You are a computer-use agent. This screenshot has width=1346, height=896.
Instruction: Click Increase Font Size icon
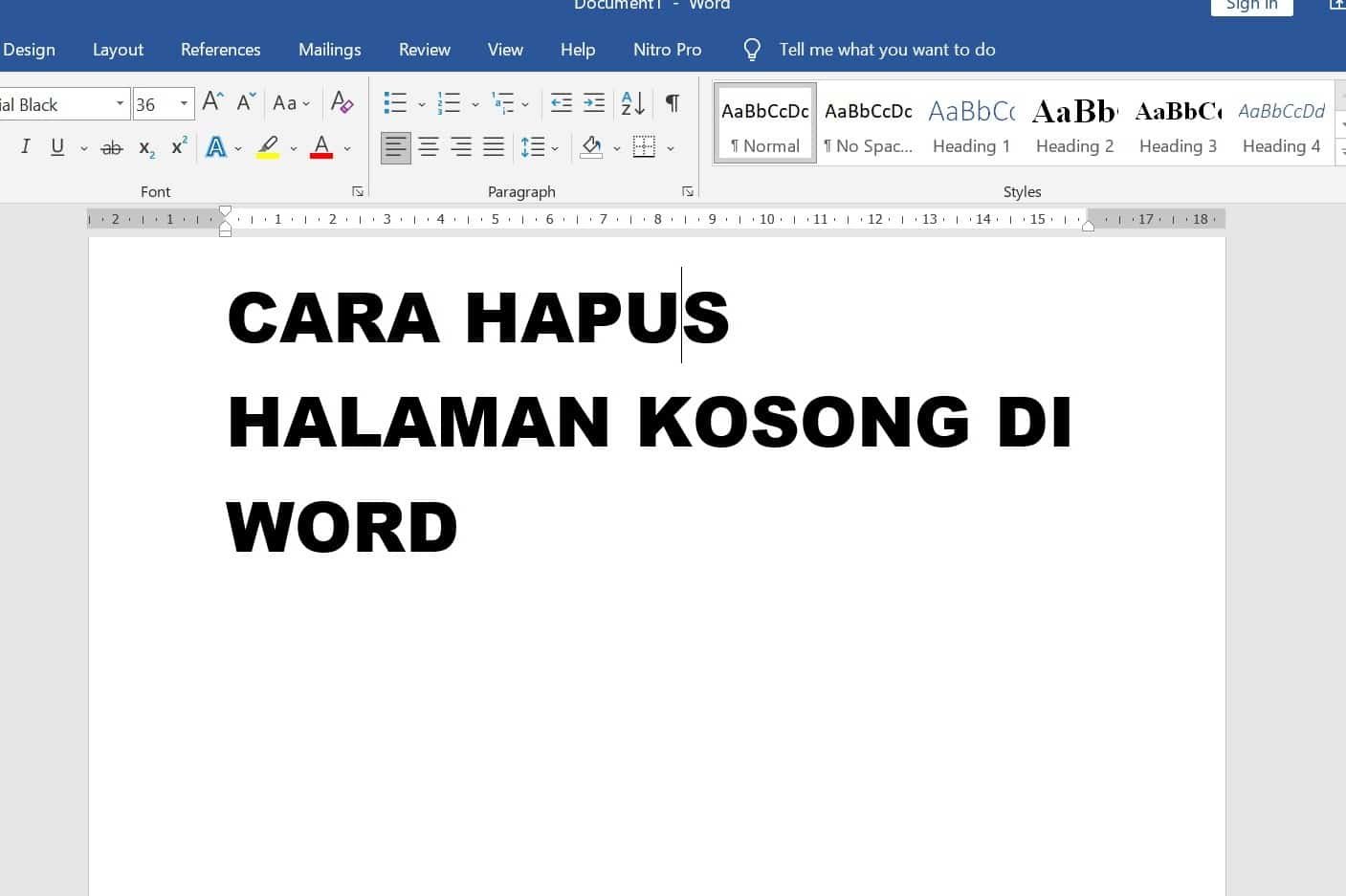coord(212,102)
